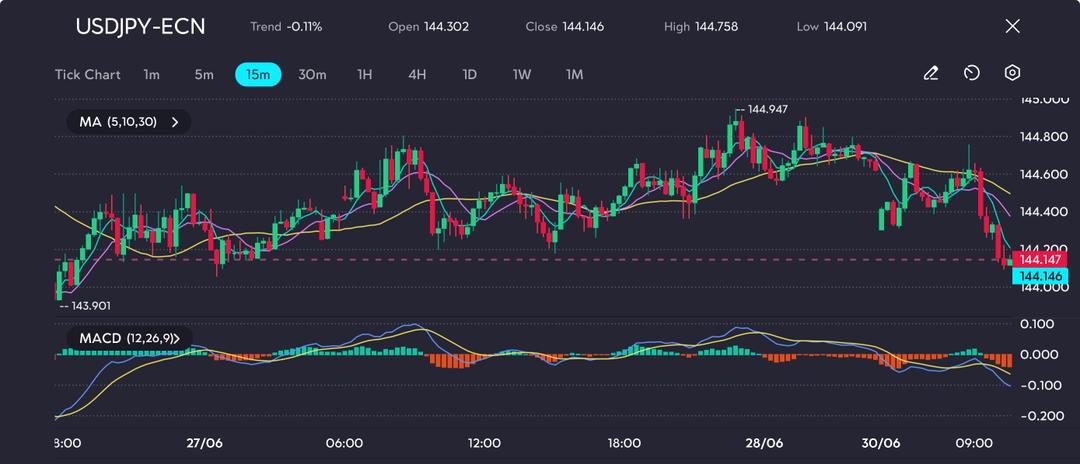Click the highlighted 15m timeframe

pyautogui.click(x=258, y=75)
